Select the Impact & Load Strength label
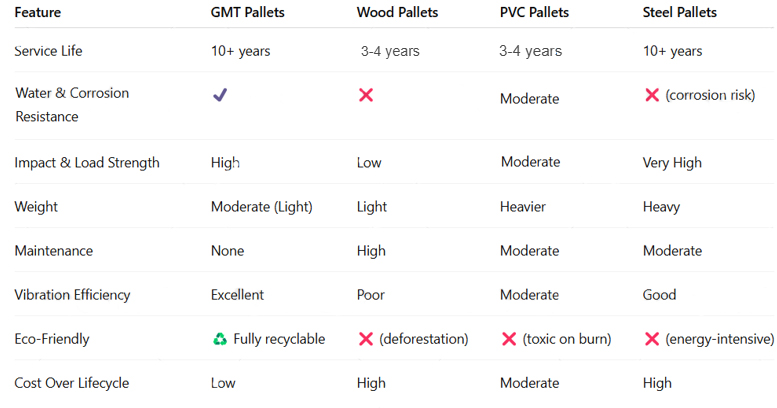 (87, 163)
